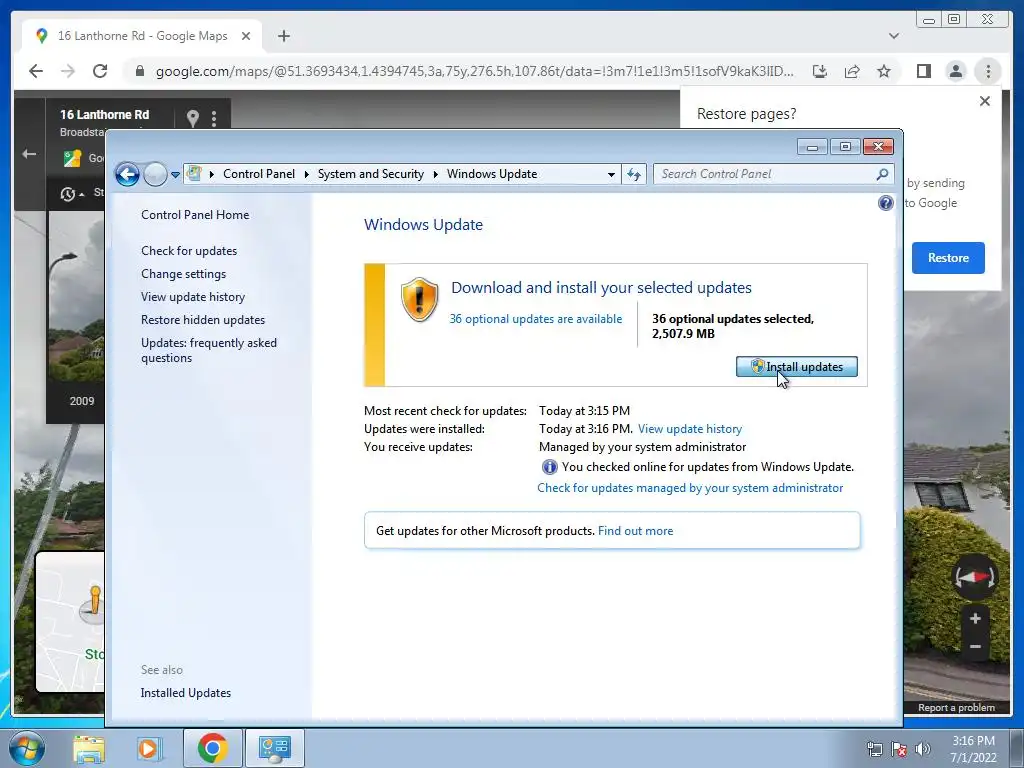1024x768 pixels.
Task: Click the refresh button in Control Panel address bar
Action: [x=633, y=174]
